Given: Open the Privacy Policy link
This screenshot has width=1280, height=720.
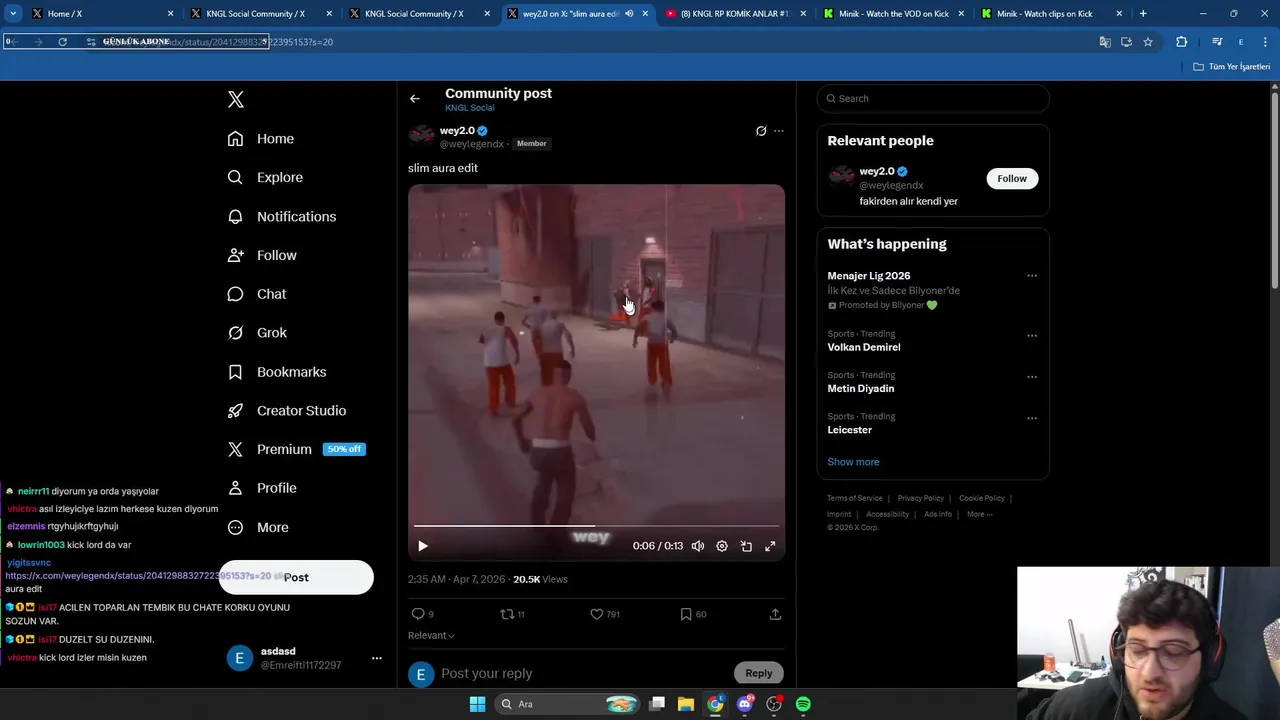Looking at the screenshot, I should tap(920, 498).
